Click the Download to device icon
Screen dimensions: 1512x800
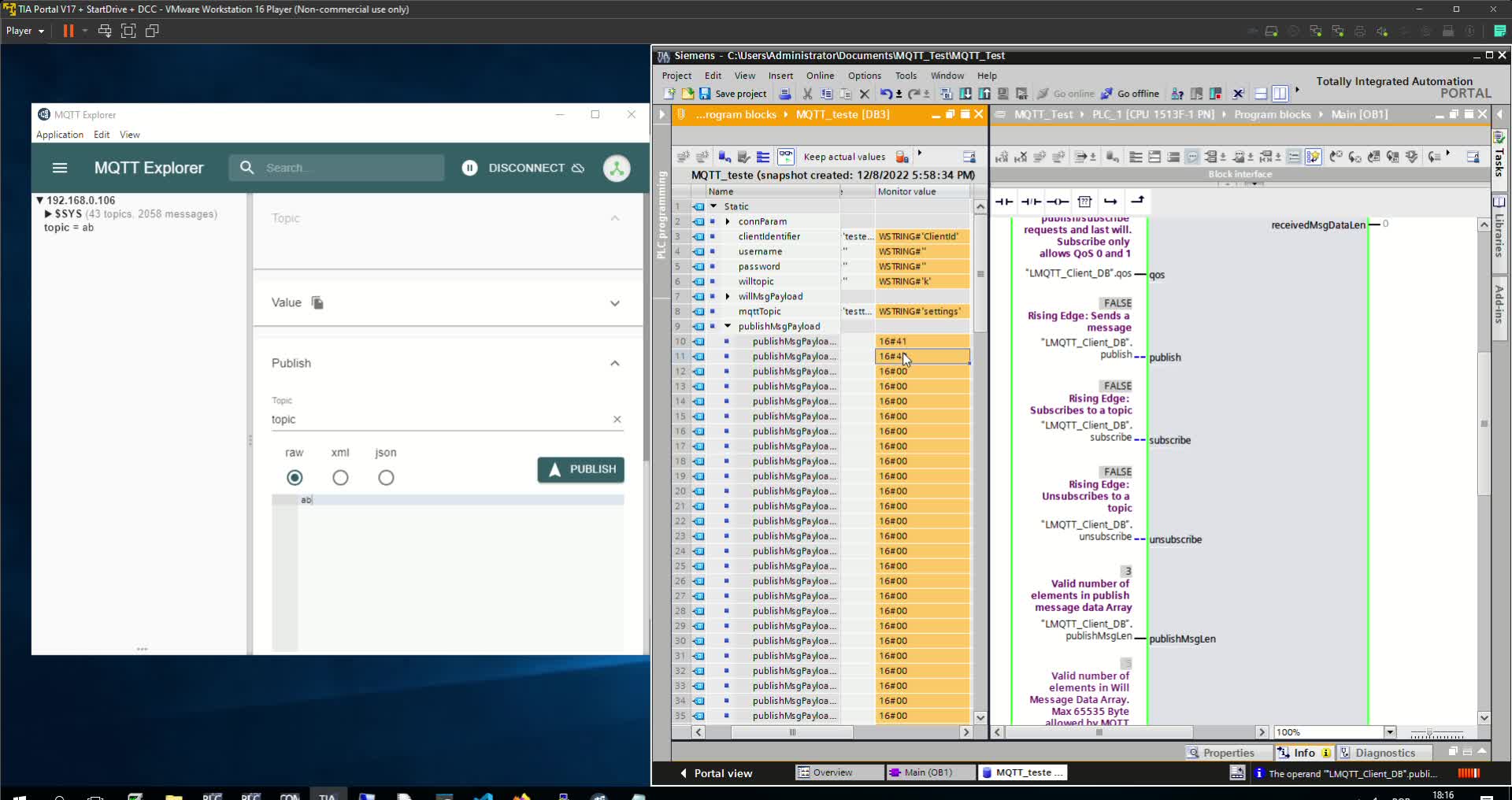(x=965, y=94)
